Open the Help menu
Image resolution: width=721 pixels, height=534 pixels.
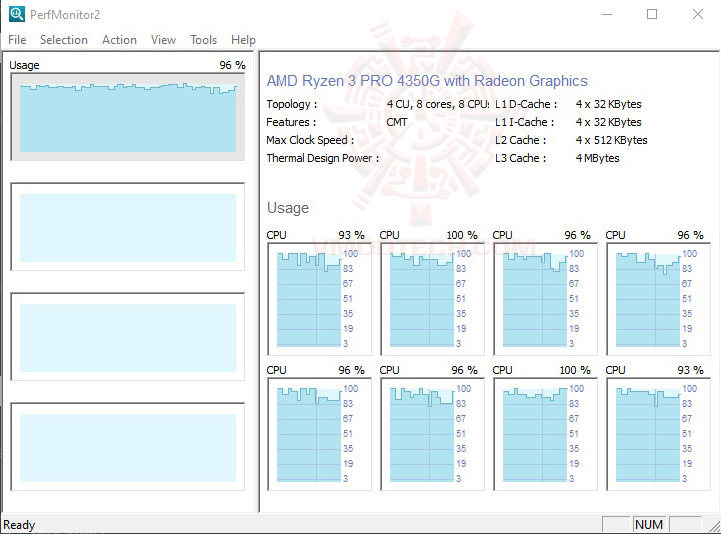tap(243, 40)
